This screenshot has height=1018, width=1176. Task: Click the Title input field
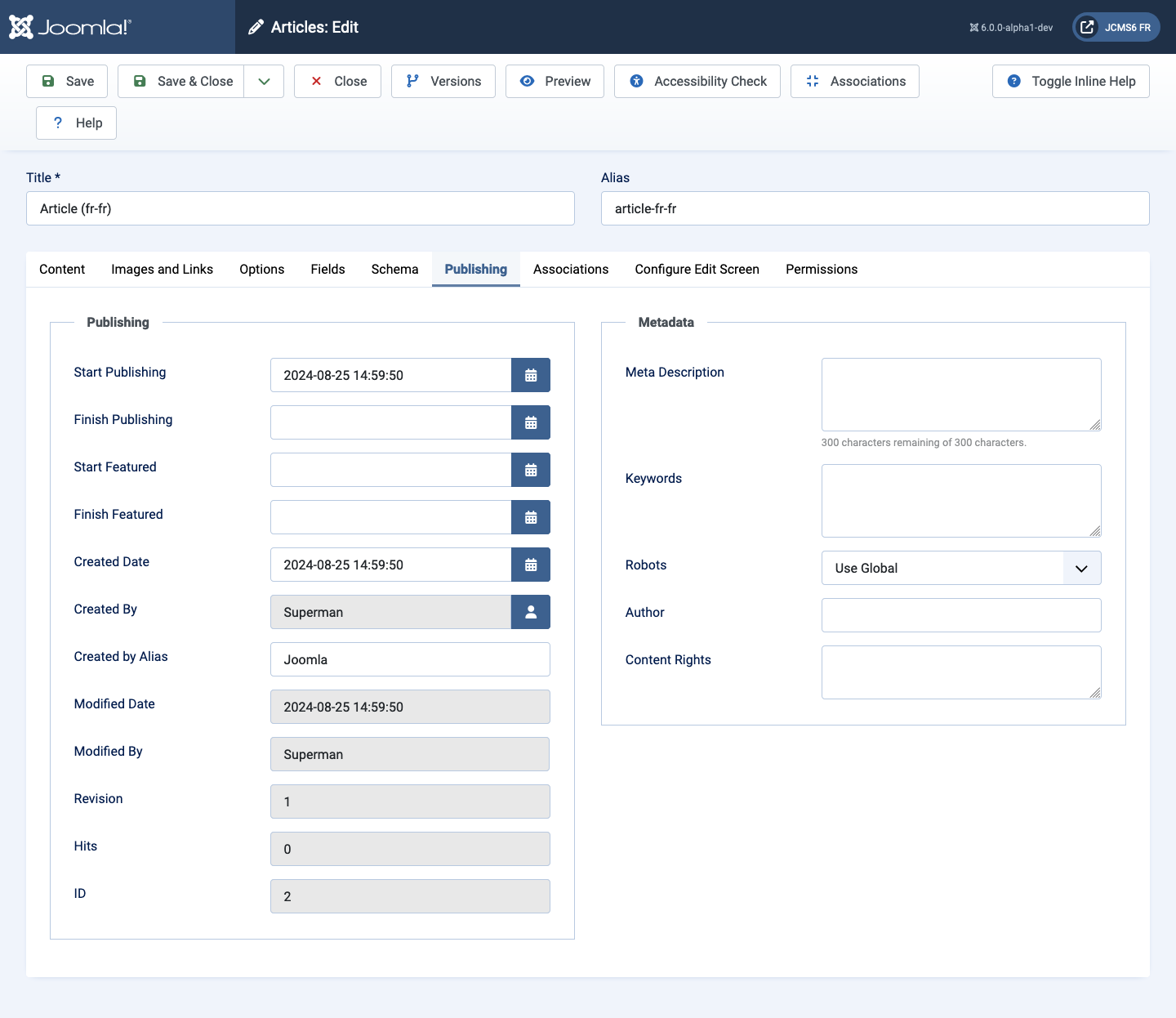[x=301, y=208]
